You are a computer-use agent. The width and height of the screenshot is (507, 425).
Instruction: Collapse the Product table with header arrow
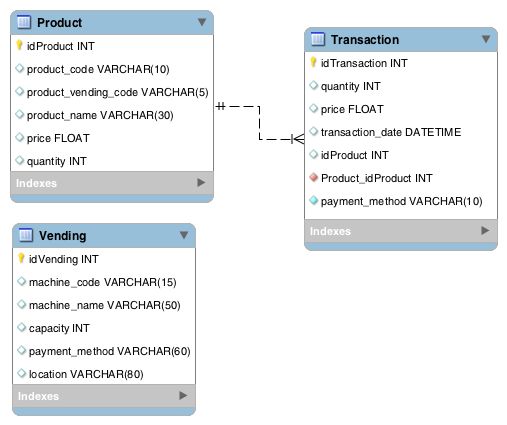(202, 22)
